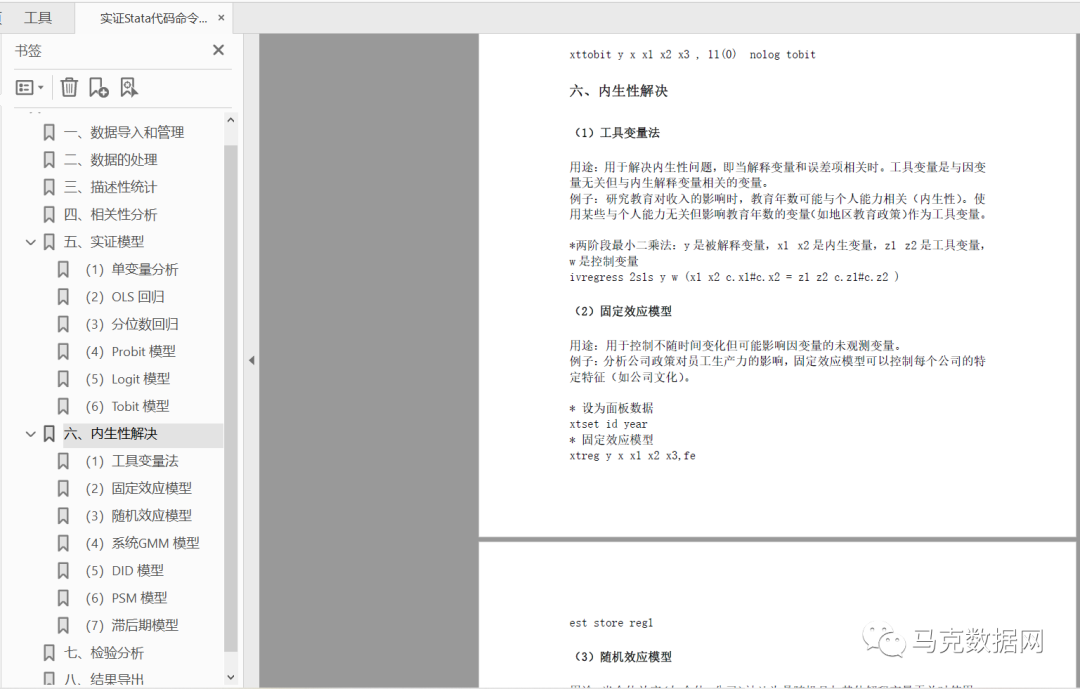The width and height of the screenshot is (1080, 689).
Task: Collapse the navigation pane with the arrow
Action: click(252, 360)
